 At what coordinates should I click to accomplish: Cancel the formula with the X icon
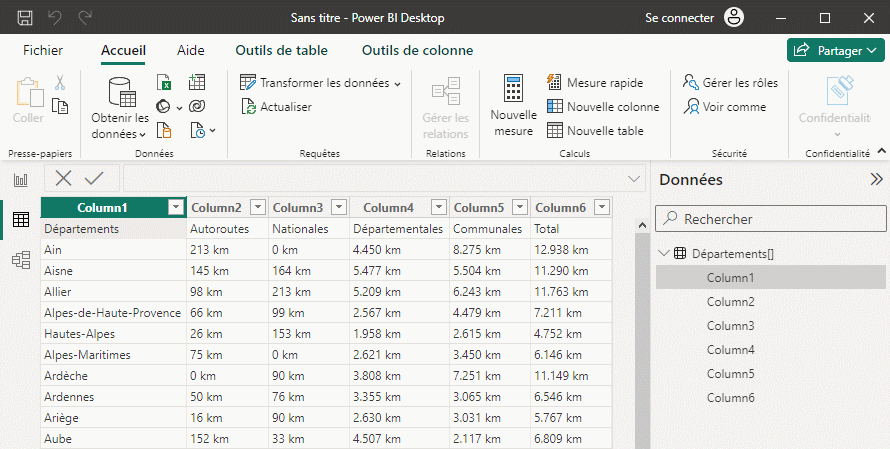[x=64, y=178]
